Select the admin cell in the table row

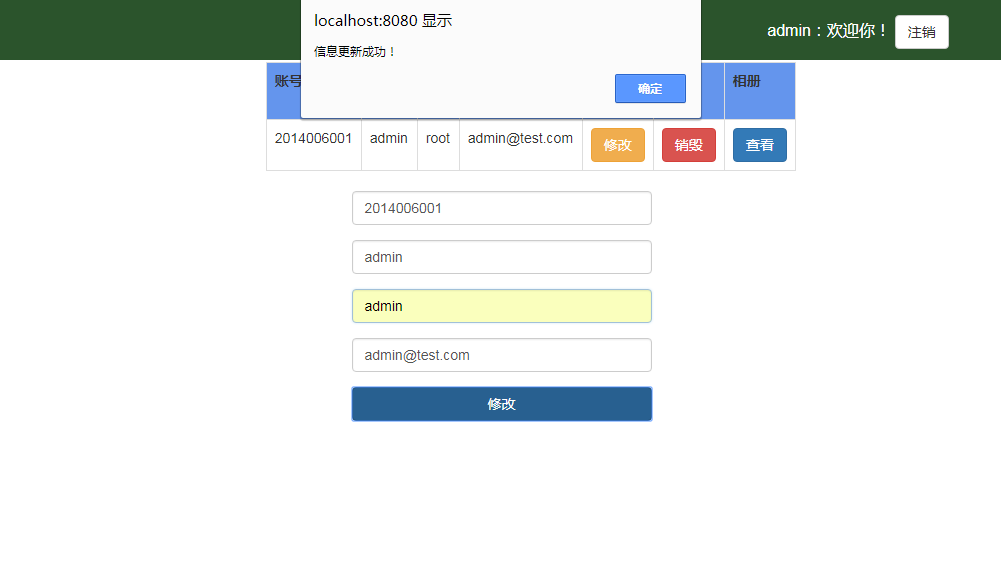tap(389, 144)
